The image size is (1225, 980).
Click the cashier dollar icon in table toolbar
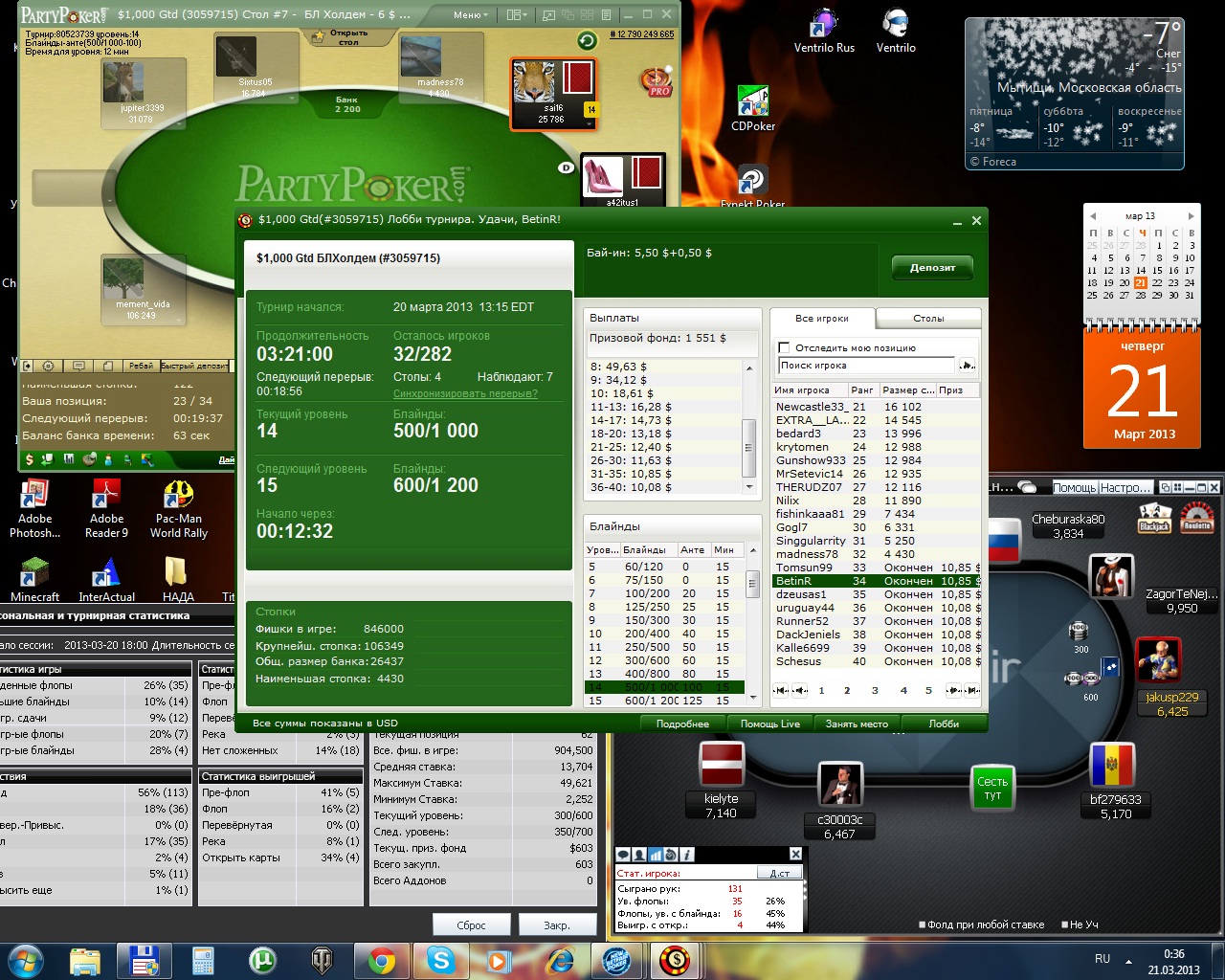pos(29,459)
